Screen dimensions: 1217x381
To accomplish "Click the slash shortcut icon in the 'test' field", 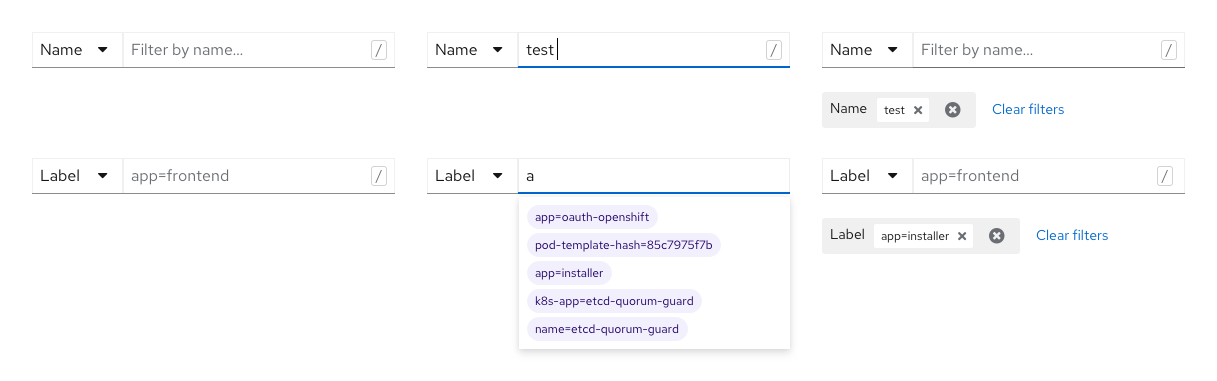I will click(774, 50).
